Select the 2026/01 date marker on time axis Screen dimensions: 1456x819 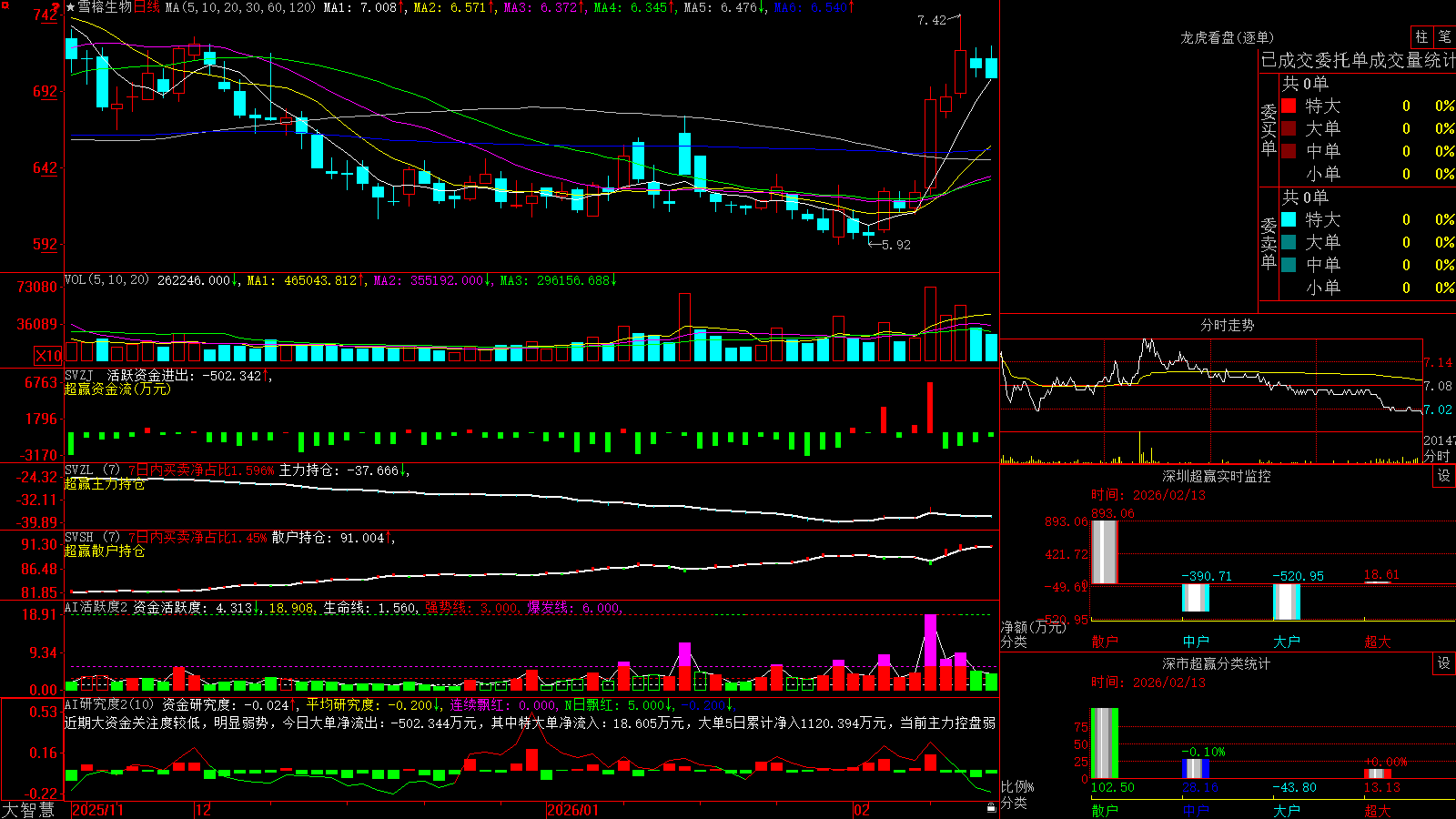pos(572,810)
